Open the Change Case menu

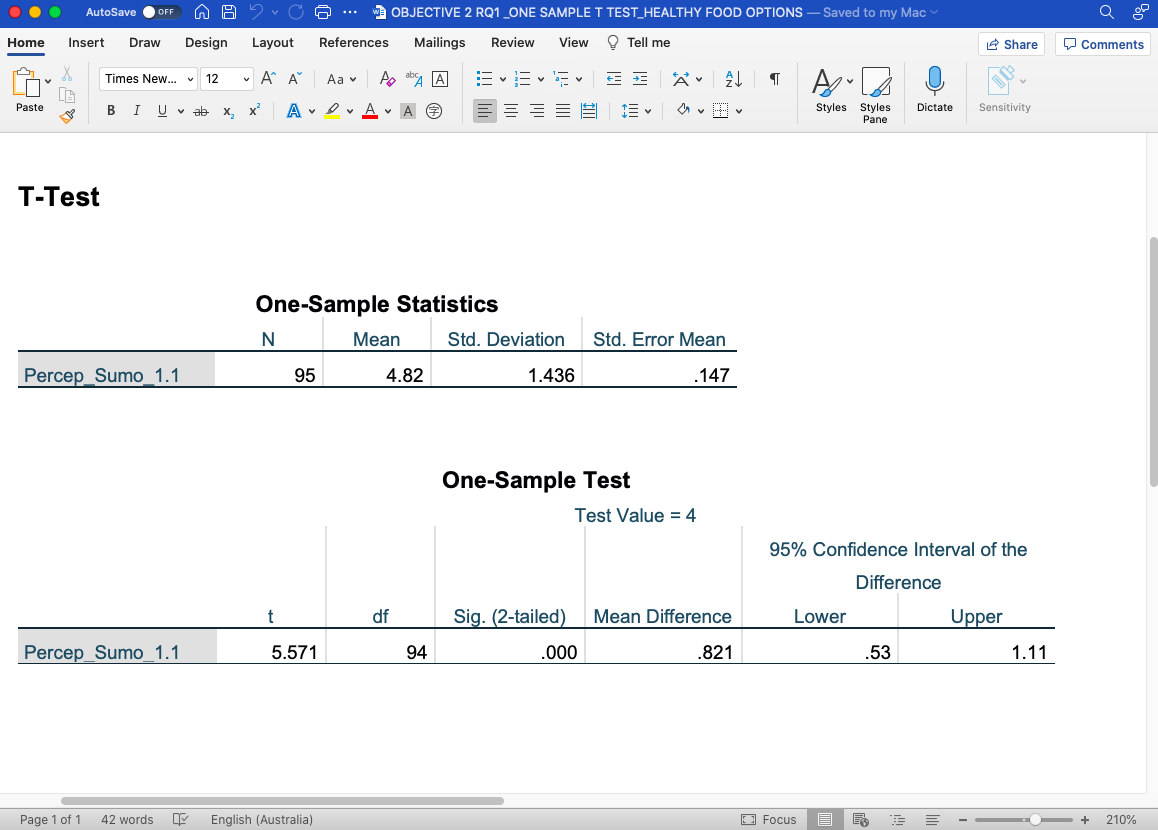tap(341, 79)
